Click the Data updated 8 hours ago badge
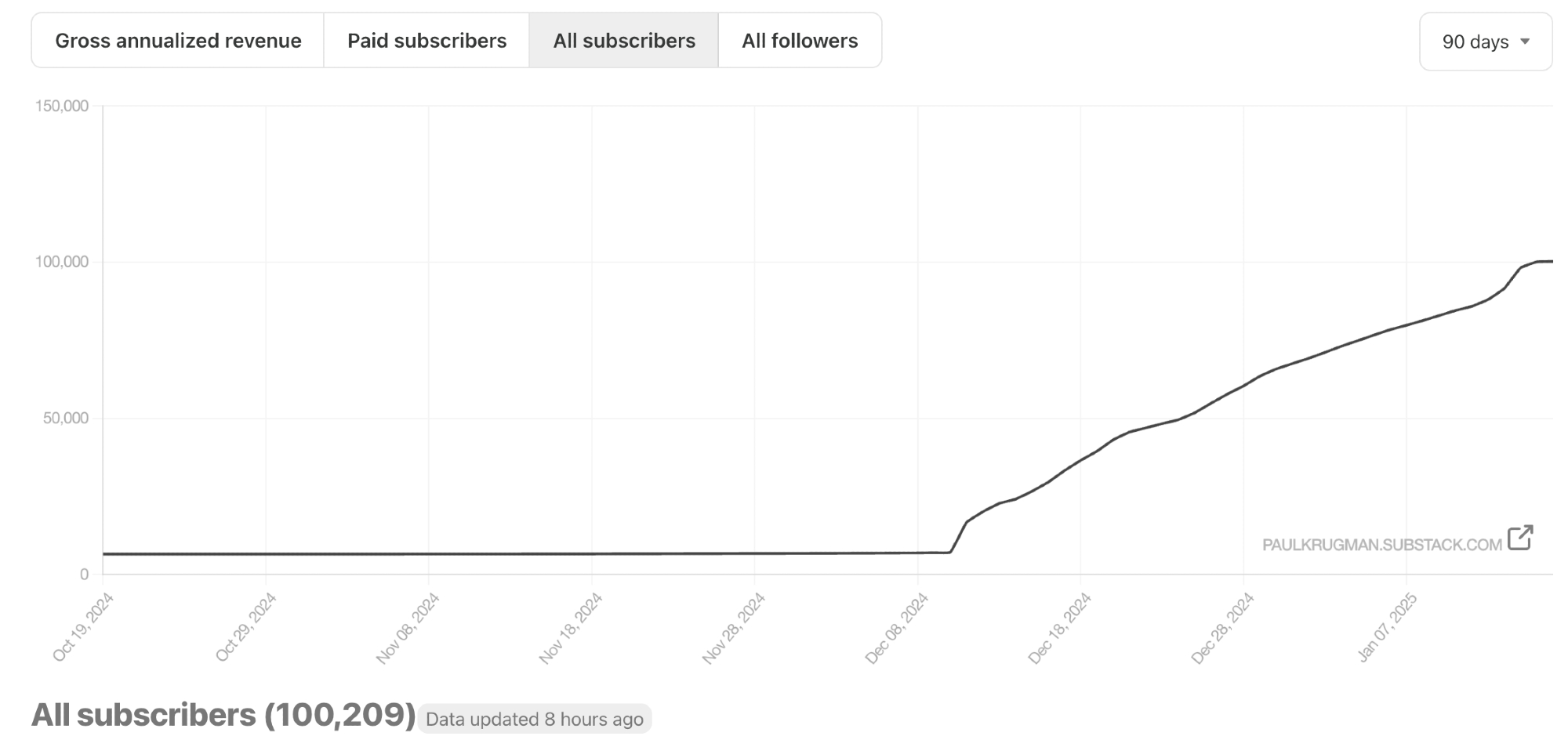 click(534, 719)
